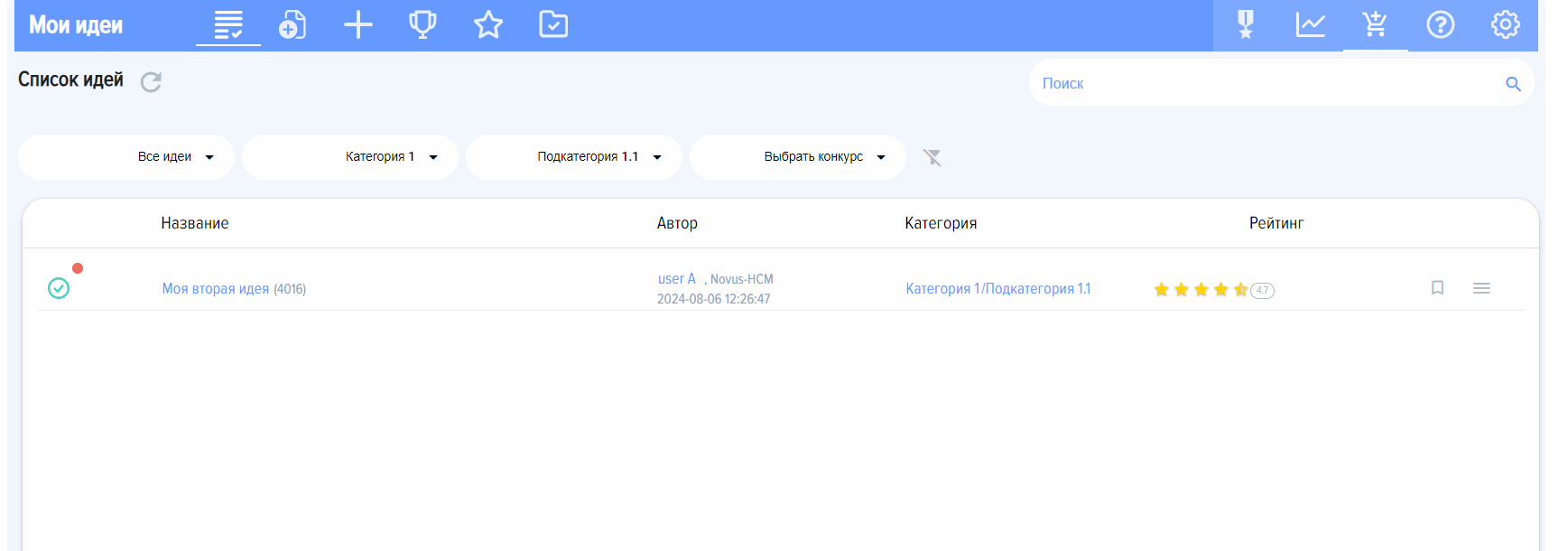Clear filters with the crossed funnel icon

[932, 158]
